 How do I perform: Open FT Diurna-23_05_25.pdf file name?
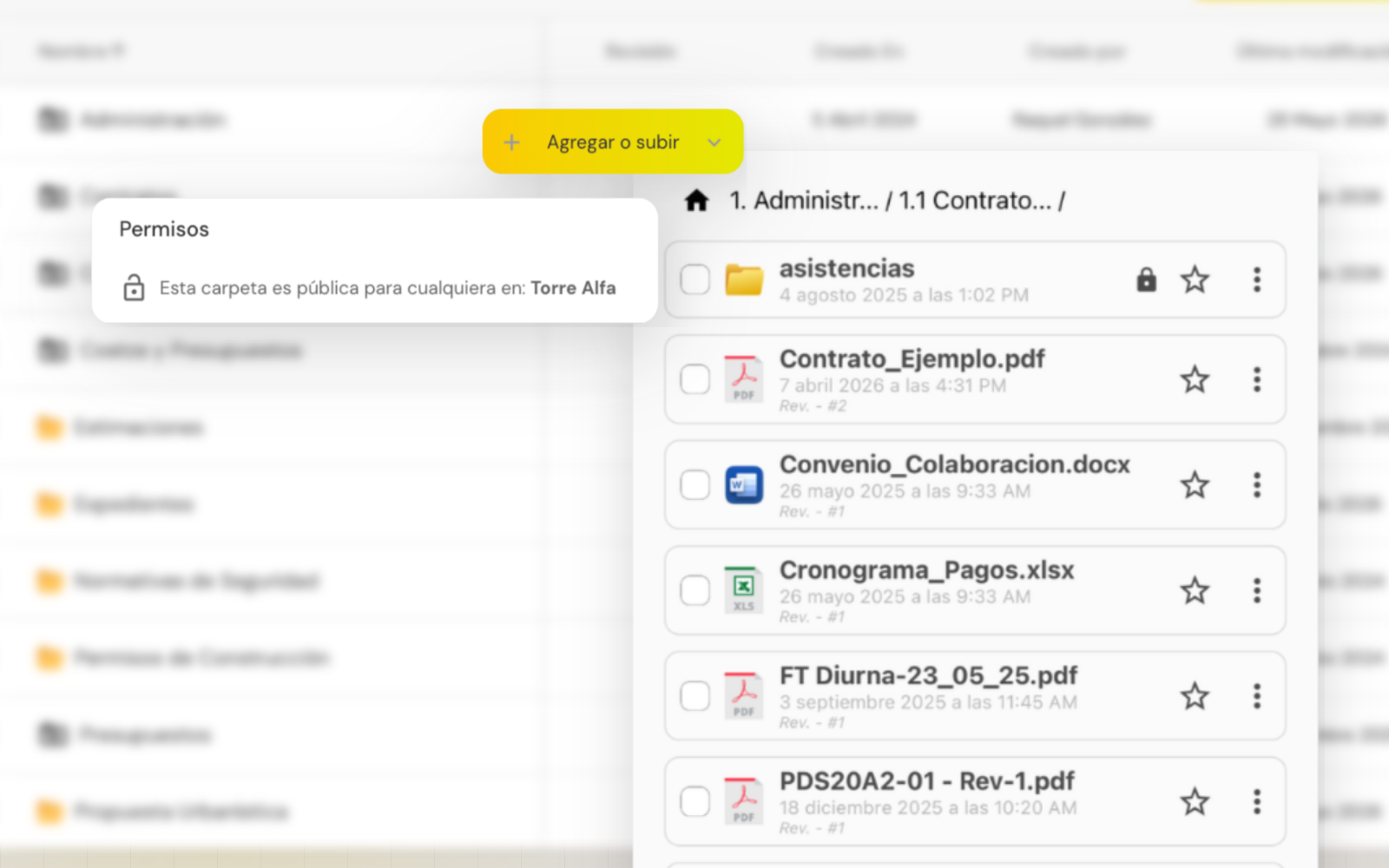pos(928,675)
